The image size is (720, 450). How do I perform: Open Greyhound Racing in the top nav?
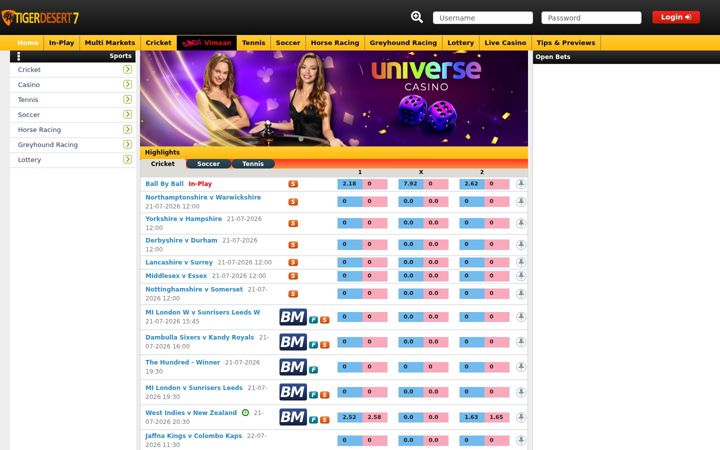(403, 43)
